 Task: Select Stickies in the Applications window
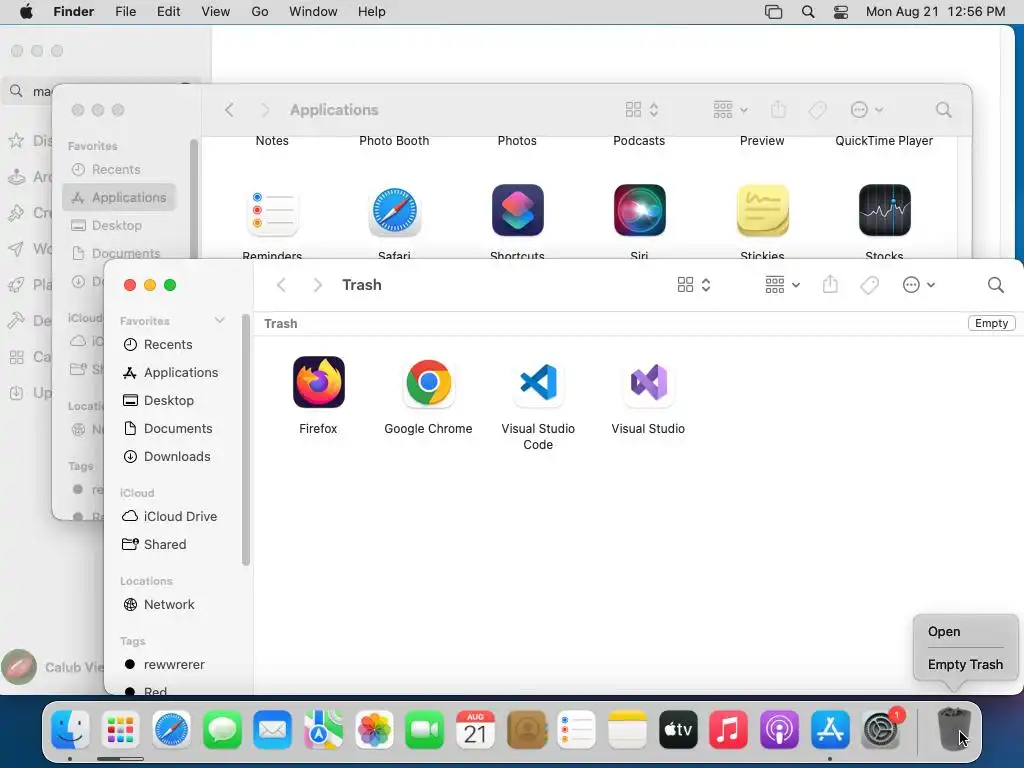pos(762,210)
